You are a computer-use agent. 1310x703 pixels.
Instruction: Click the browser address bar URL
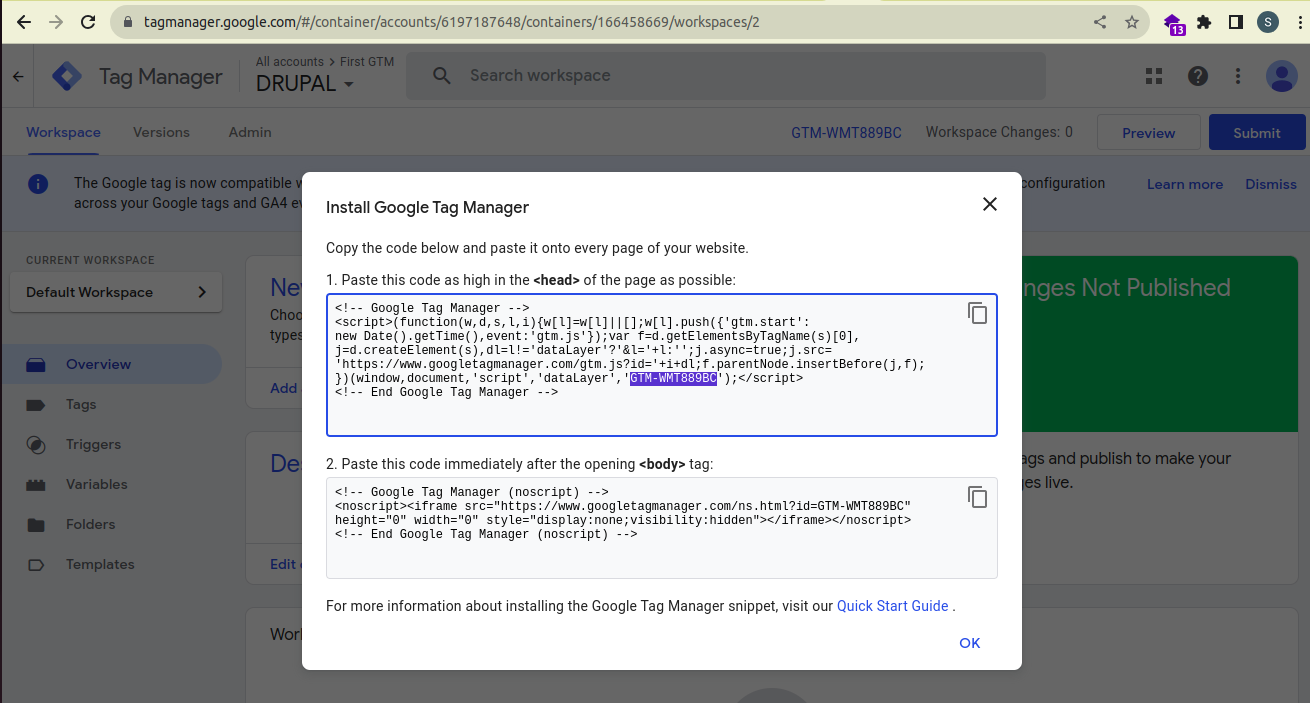click(451, 21)
